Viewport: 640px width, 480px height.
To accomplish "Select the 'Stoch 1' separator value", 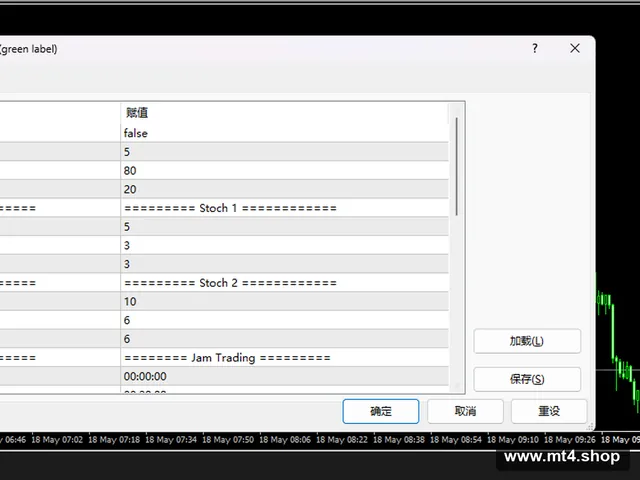I will pos(284,208).
